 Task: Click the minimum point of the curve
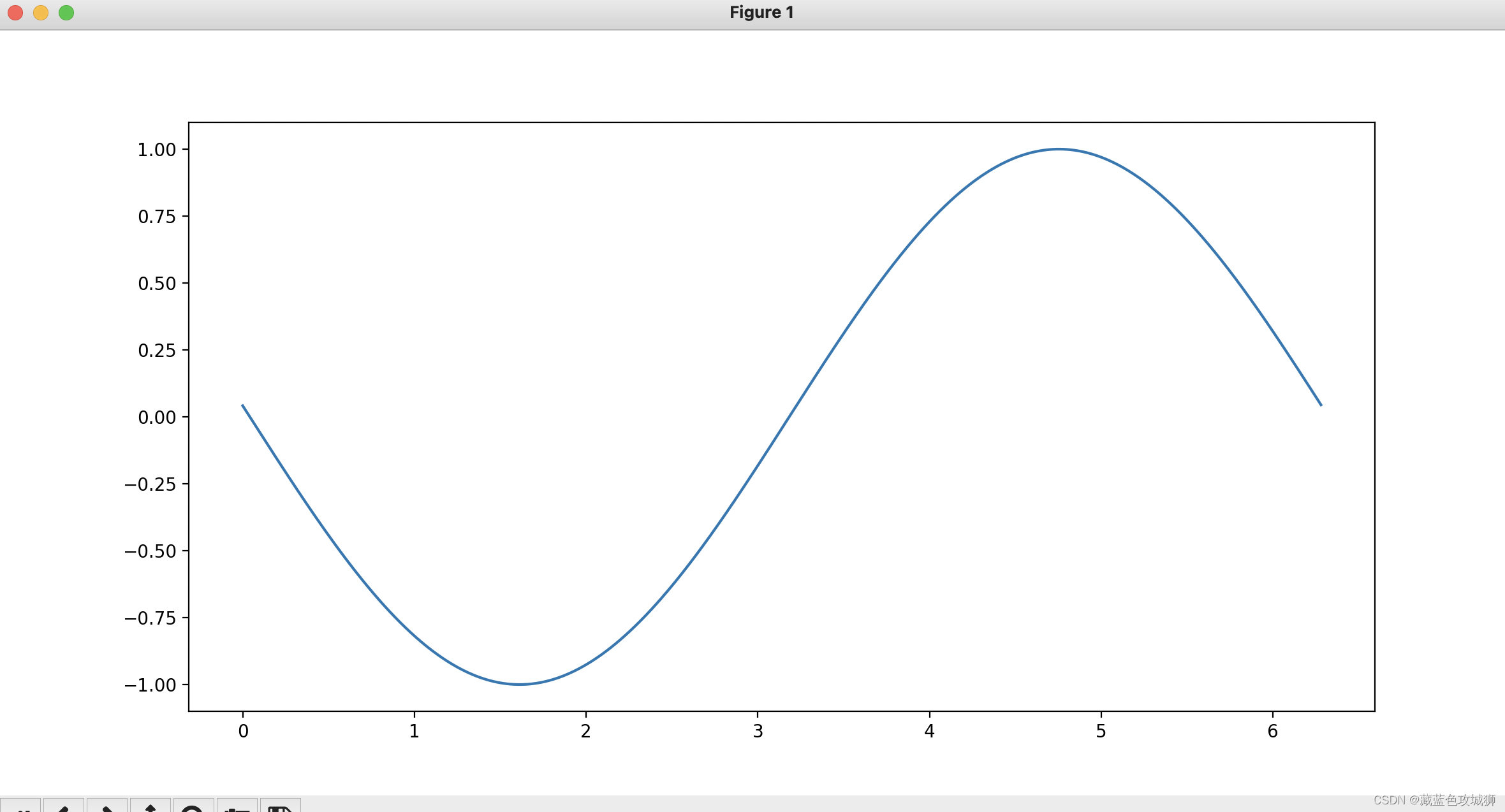(x=517, y=685)
